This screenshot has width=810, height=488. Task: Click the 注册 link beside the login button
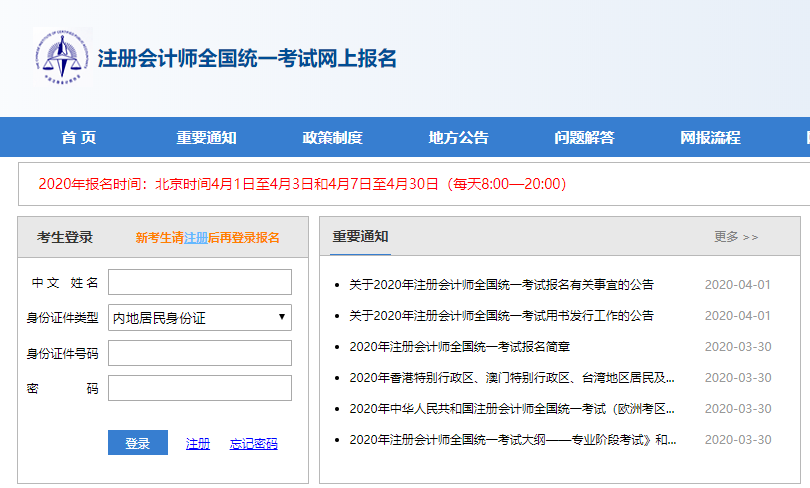(x=198, y=444)
